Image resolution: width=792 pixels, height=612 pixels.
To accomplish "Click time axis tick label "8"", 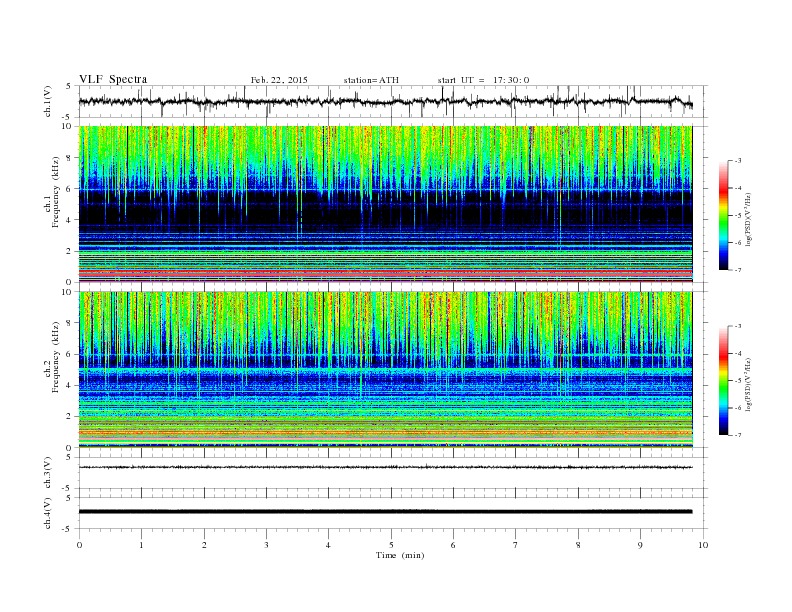I will point(578,545).
